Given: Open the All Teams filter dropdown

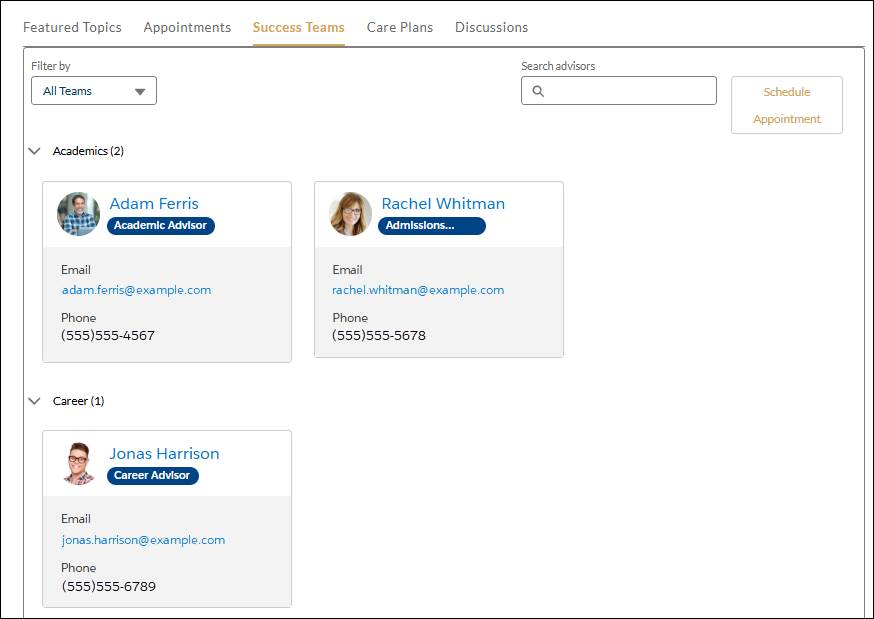Looking at the screenshot, I should (94, 91).
